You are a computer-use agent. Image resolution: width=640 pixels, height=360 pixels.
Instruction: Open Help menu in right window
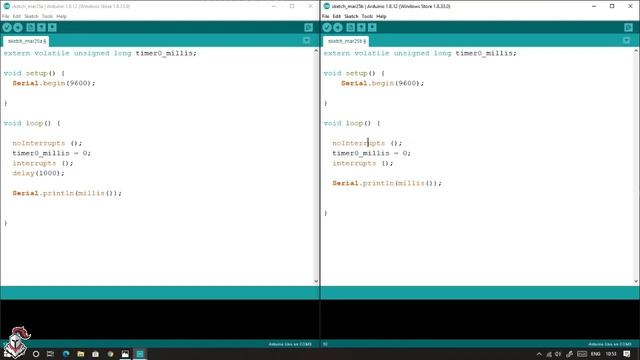coord(381,16)
